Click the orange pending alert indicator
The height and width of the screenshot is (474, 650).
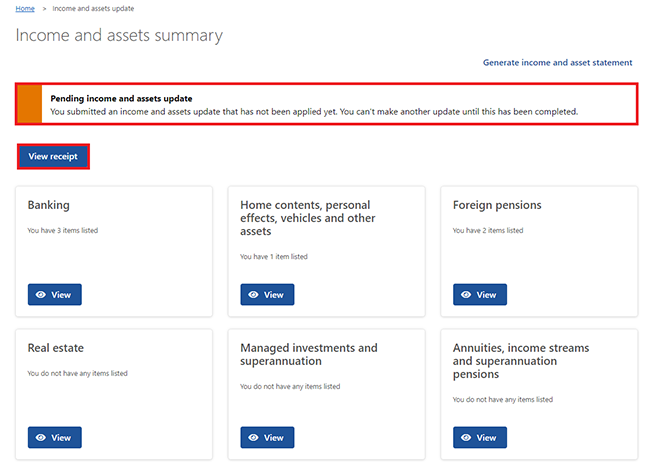pyautogui.click(x=30, y=104)
